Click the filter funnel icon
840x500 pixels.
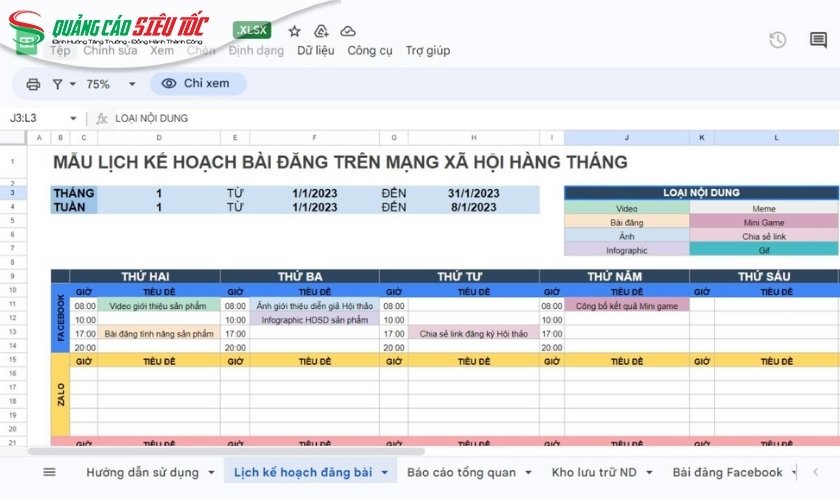57,84
